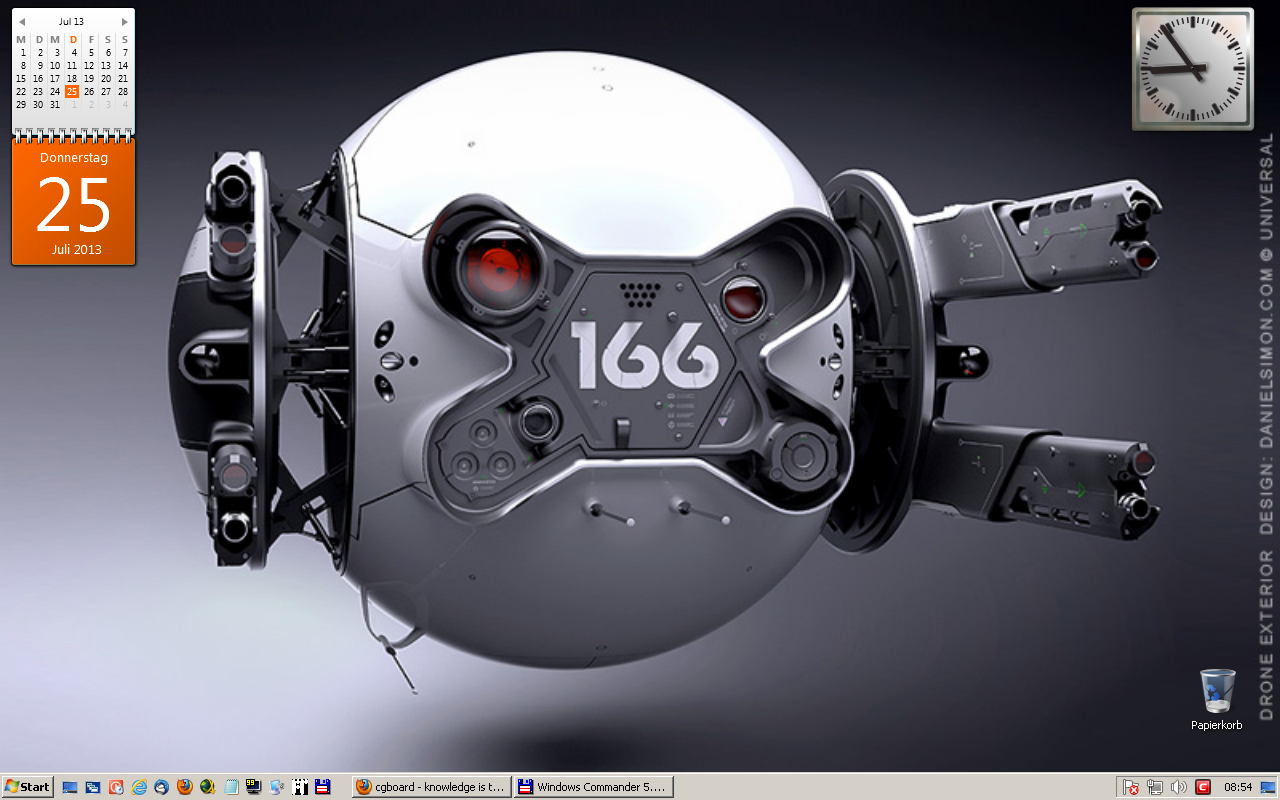The image size is (1280, 800).
Task: Go to next month in calendar gadget
Action: [125, 21]
